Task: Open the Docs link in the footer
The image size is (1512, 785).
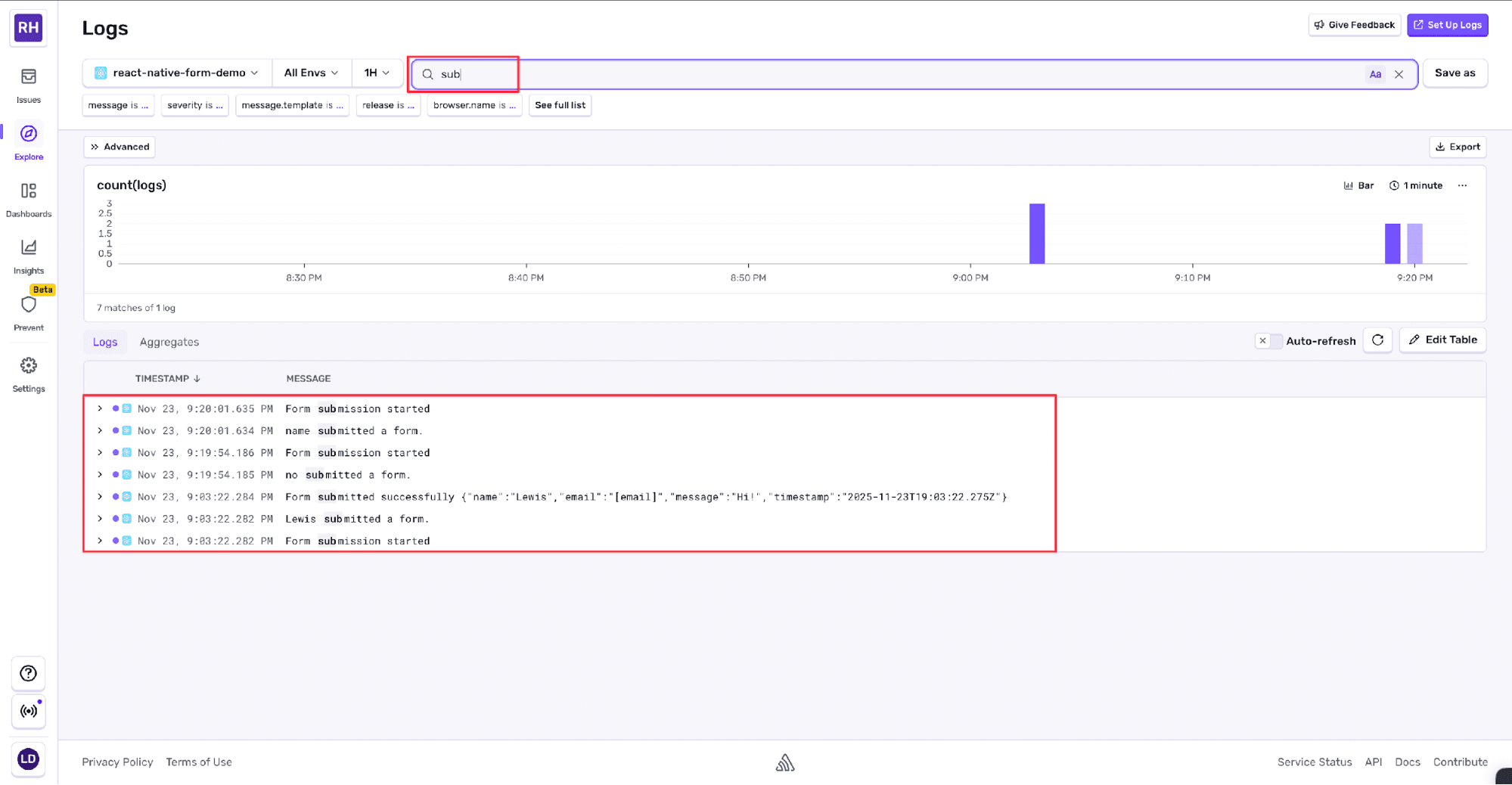Action: click(1408, 762)
